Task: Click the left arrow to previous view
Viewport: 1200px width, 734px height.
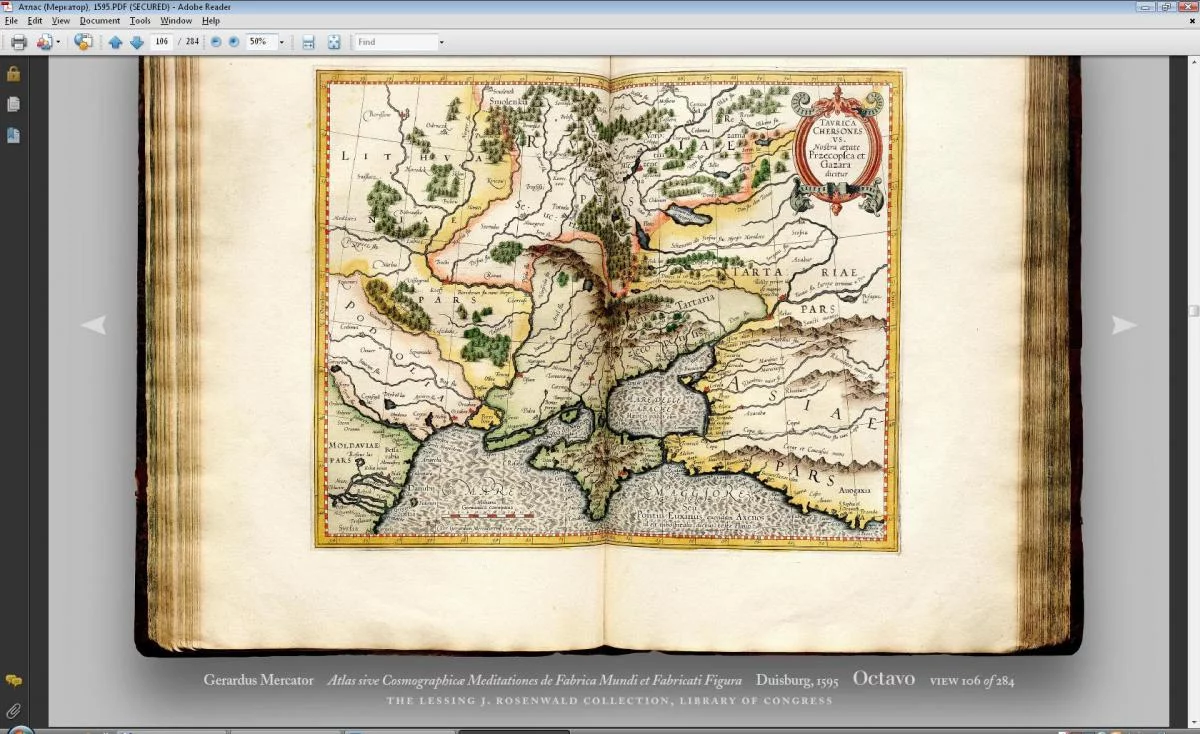Action: point(93,325)
